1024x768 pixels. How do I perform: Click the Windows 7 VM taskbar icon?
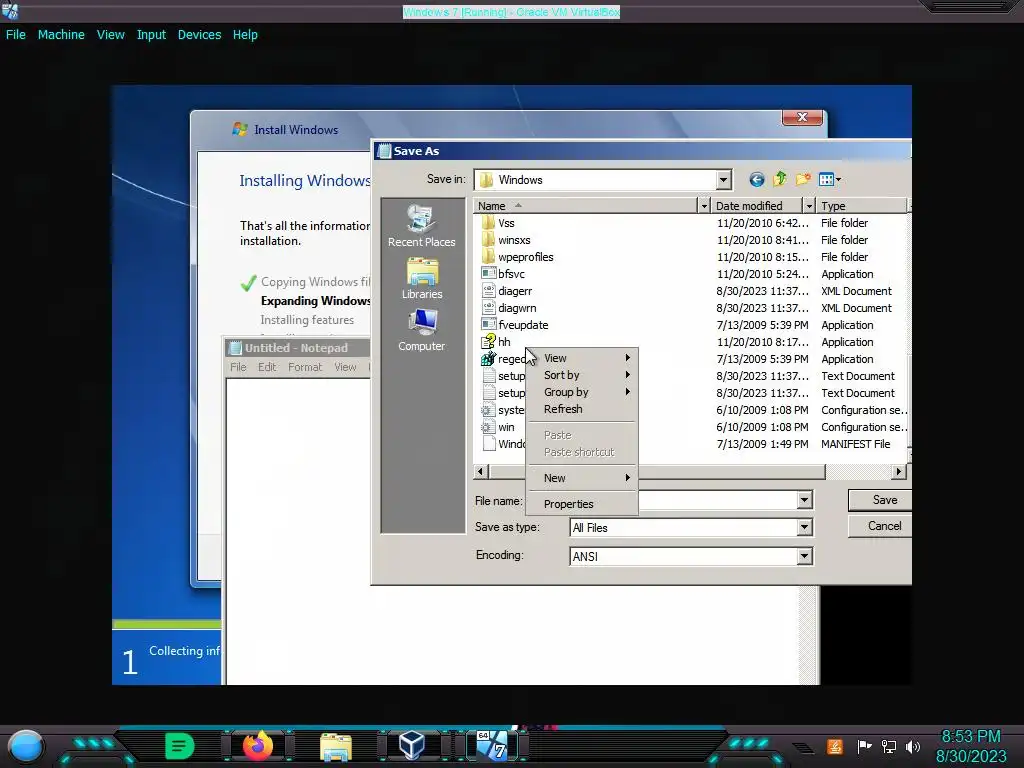tap(491, 745)
